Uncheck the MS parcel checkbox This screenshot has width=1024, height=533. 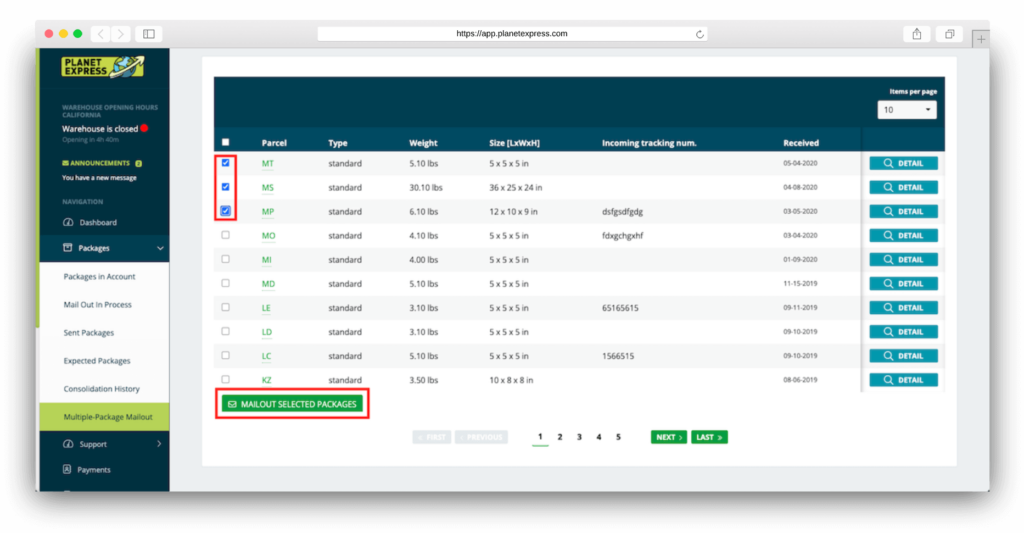tap(225, 187)
